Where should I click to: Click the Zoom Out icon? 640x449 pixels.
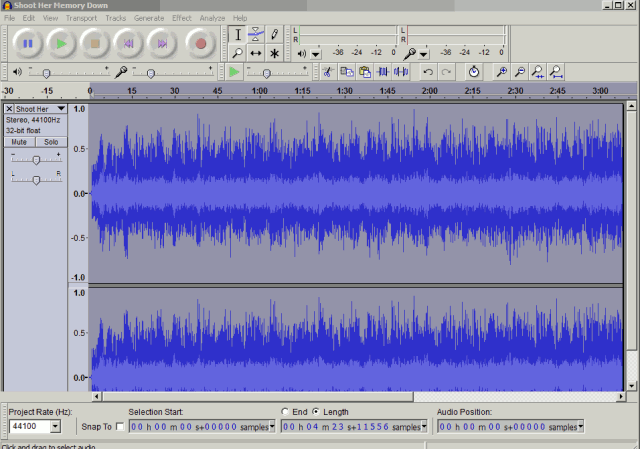pos(520,72)
